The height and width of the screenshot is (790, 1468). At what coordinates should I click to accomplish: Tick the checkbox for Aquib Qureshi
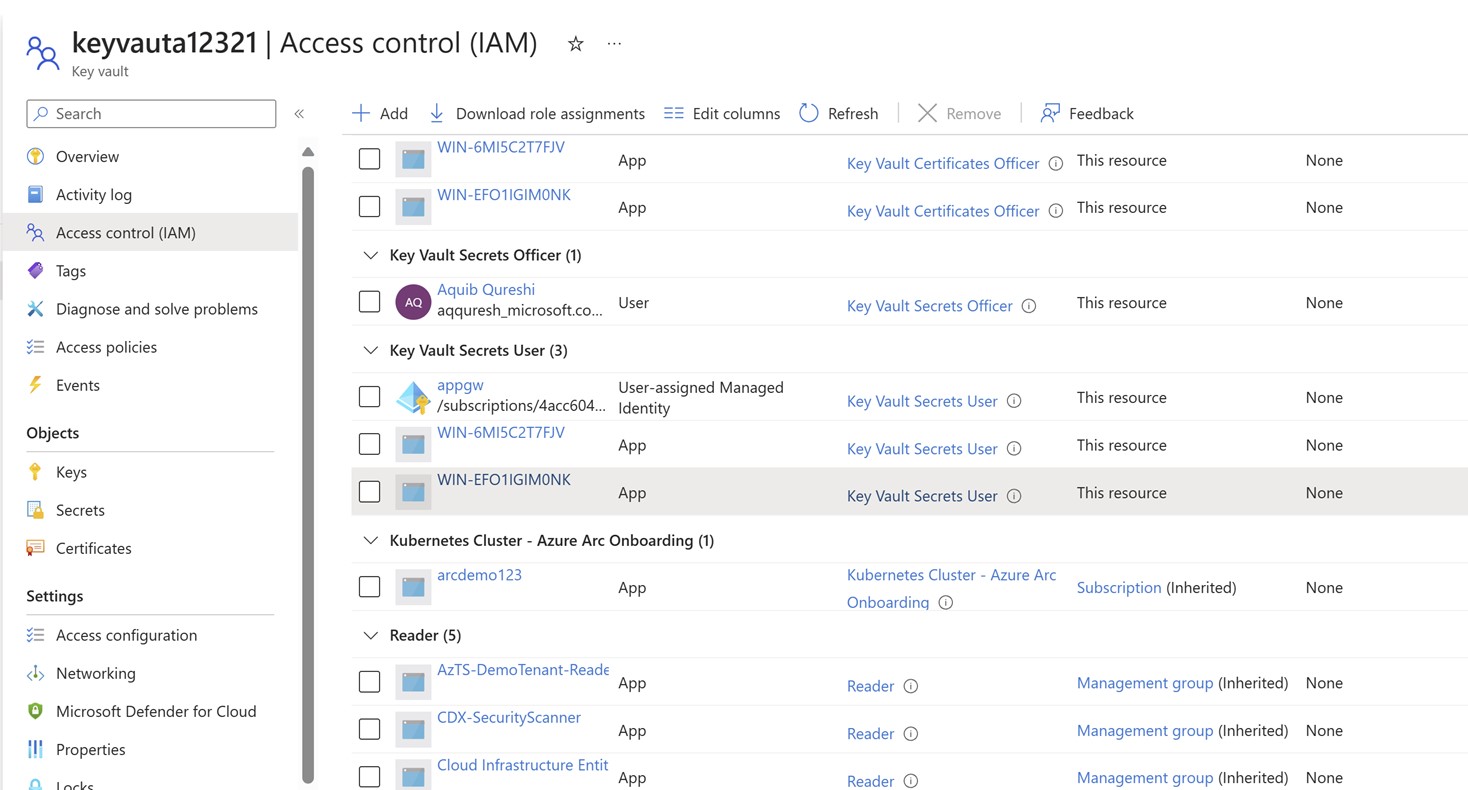(369, 302)
